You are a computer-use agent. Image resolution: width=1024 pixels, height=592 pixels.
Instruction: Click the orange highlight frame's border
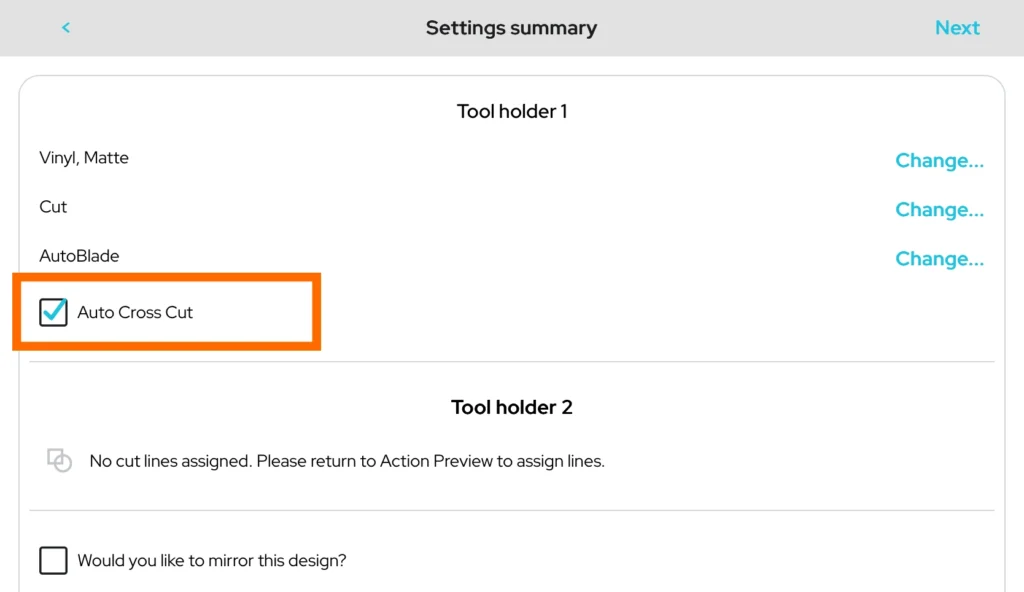click(166, 346)
